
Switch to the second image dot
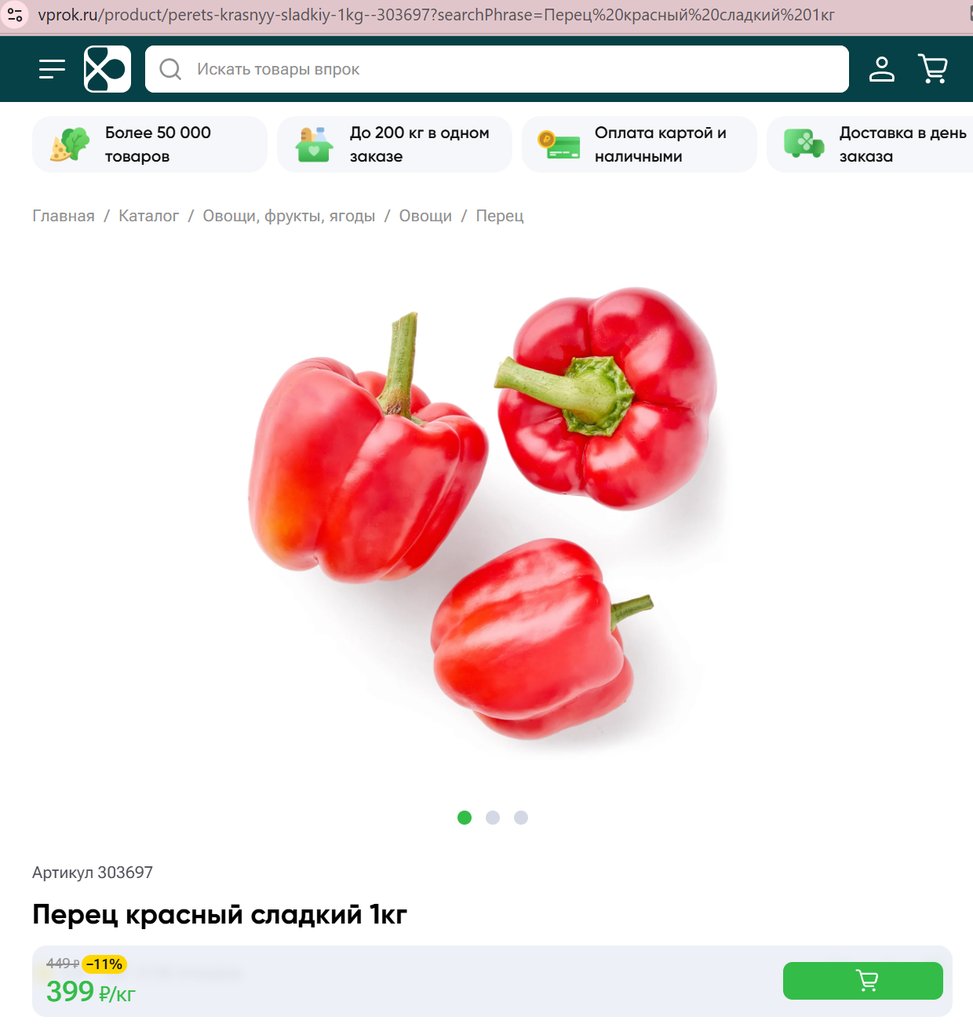492,818
